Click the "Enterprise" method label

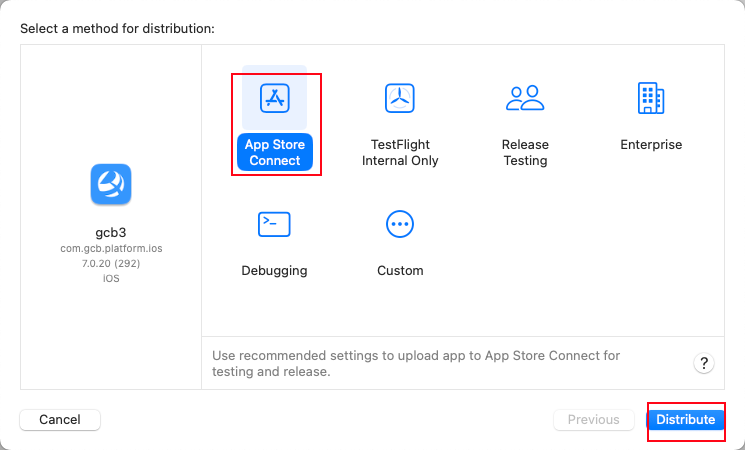coord(651,145)
